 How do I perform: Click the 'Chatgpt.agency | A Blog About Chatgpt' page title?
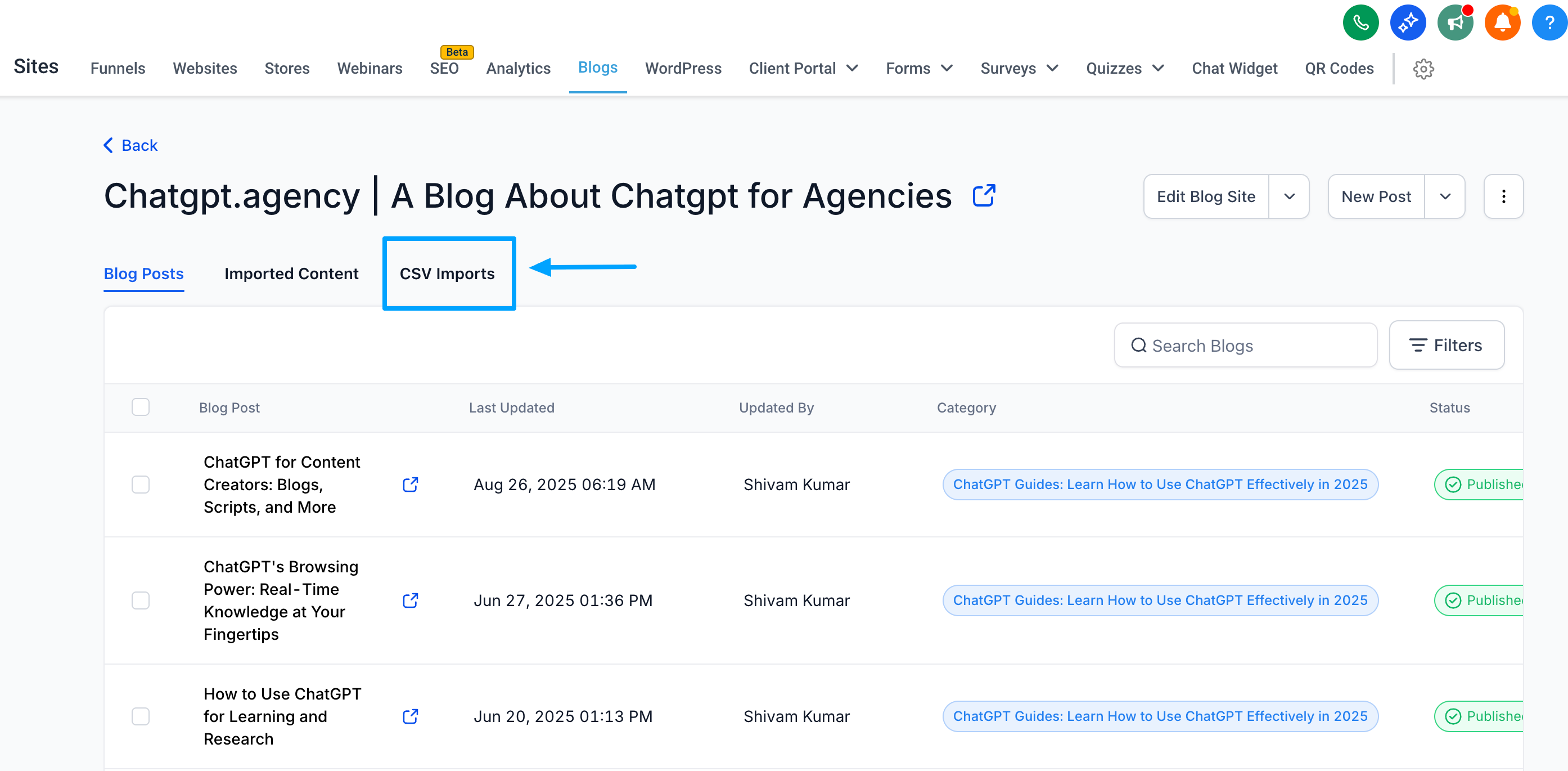[527, 195]
